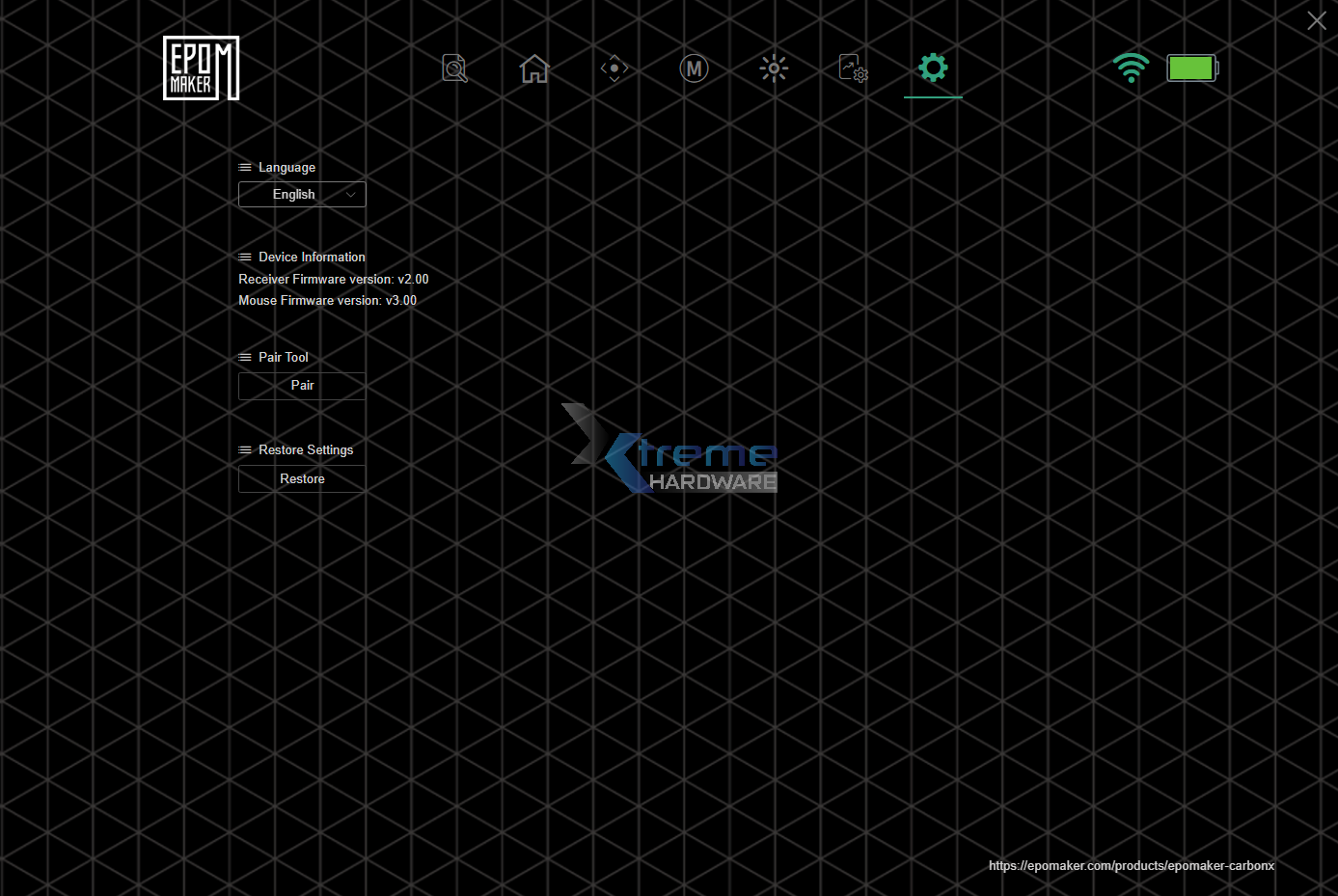The width and height of the screenshot is (1338, 896).
Task: Select the Settings gear tab
Action: coord(932,68)
